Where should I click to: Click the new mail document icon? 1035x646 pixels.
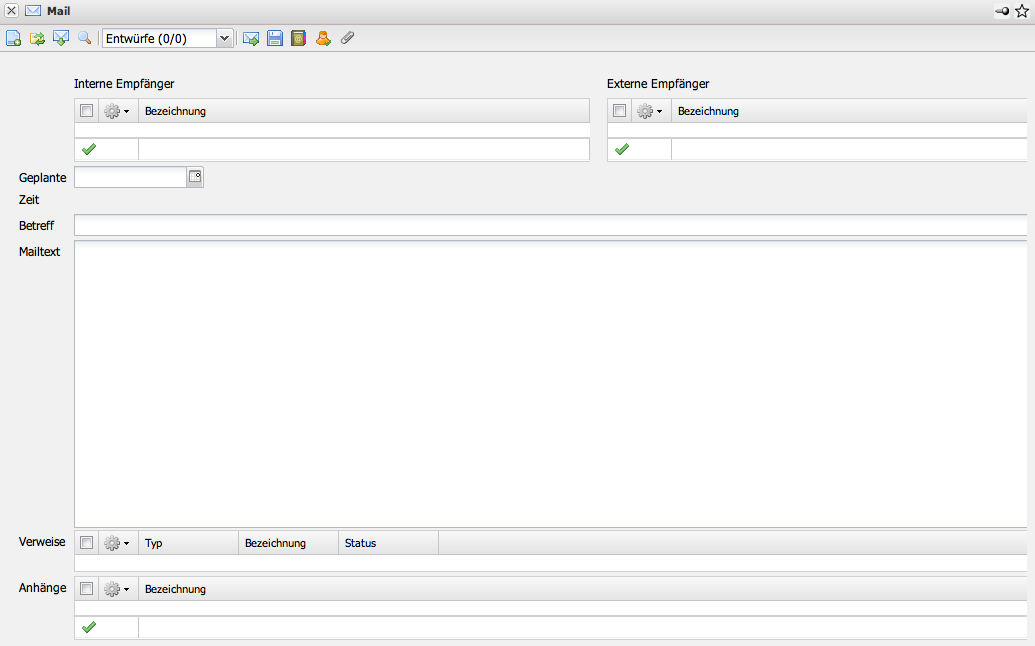coord(14,38)
